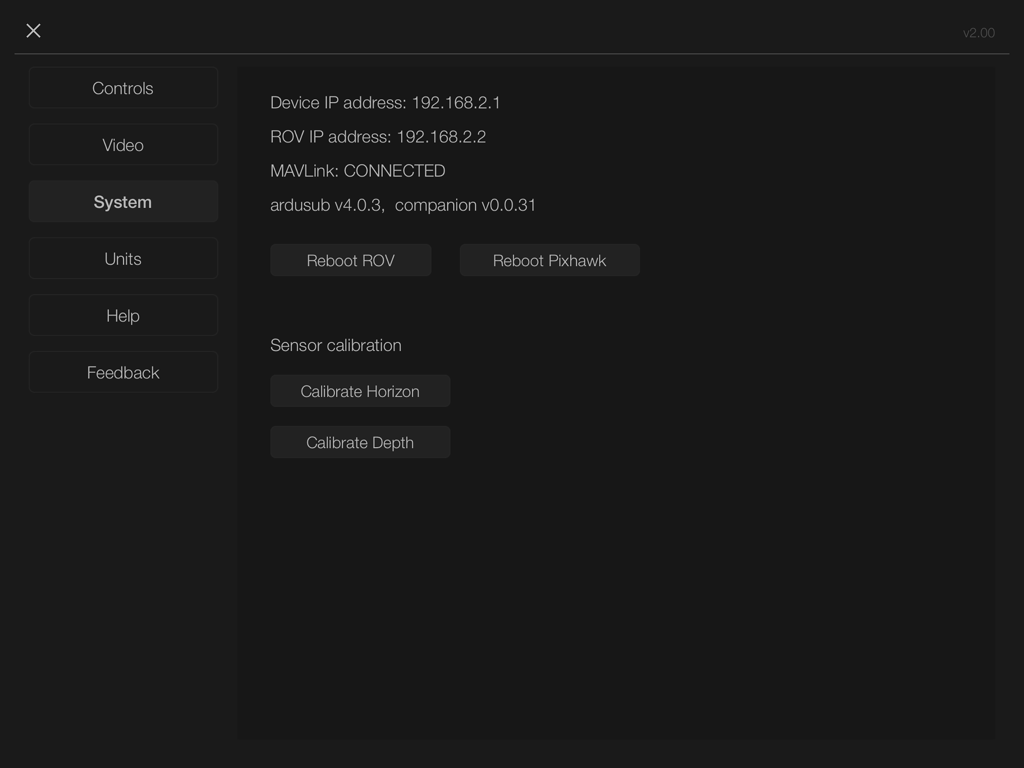Select the Device IP address text

coord(385,103)
